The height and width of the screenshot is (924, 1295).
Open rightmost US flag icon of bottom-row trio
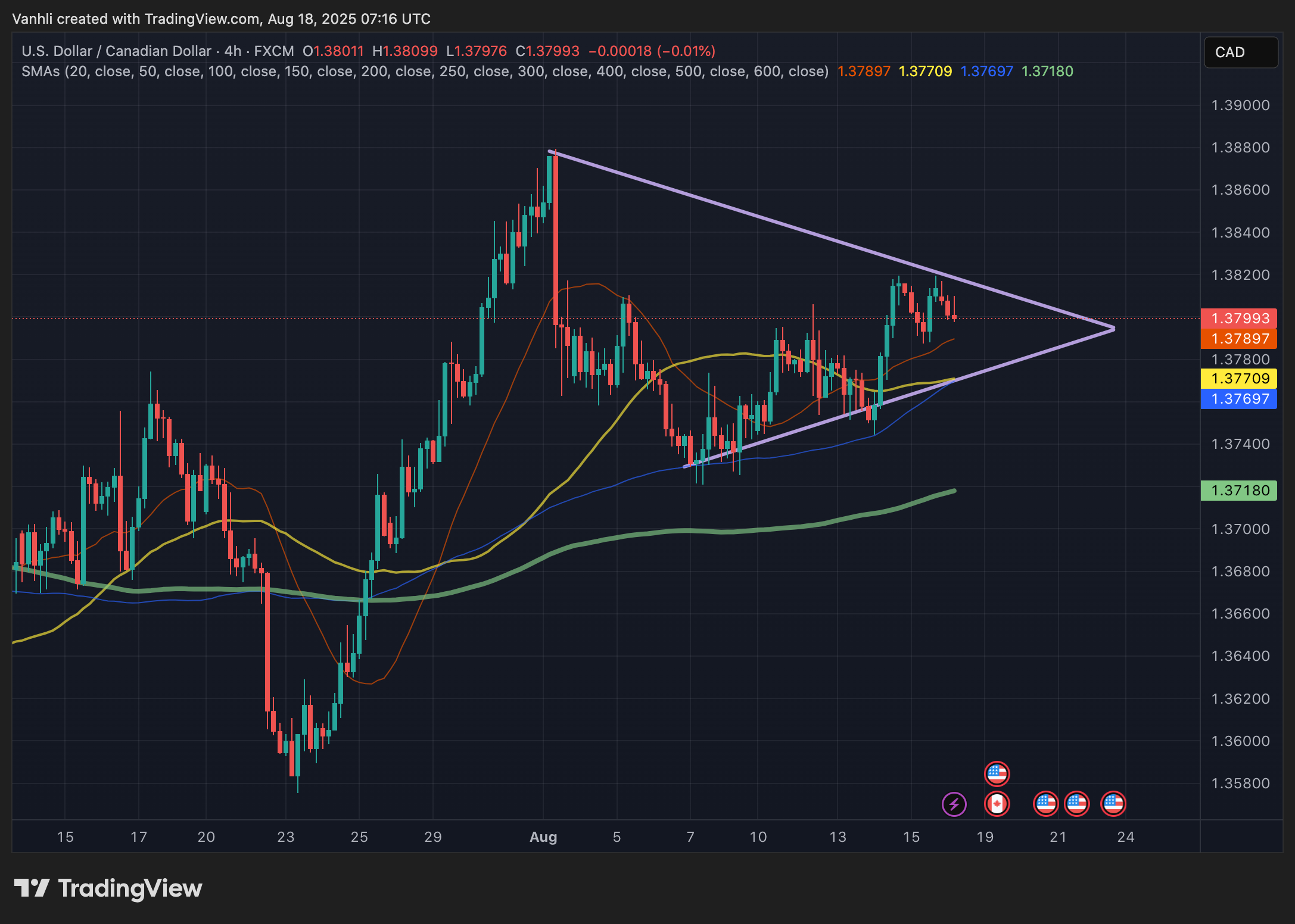pos(1113,804)
